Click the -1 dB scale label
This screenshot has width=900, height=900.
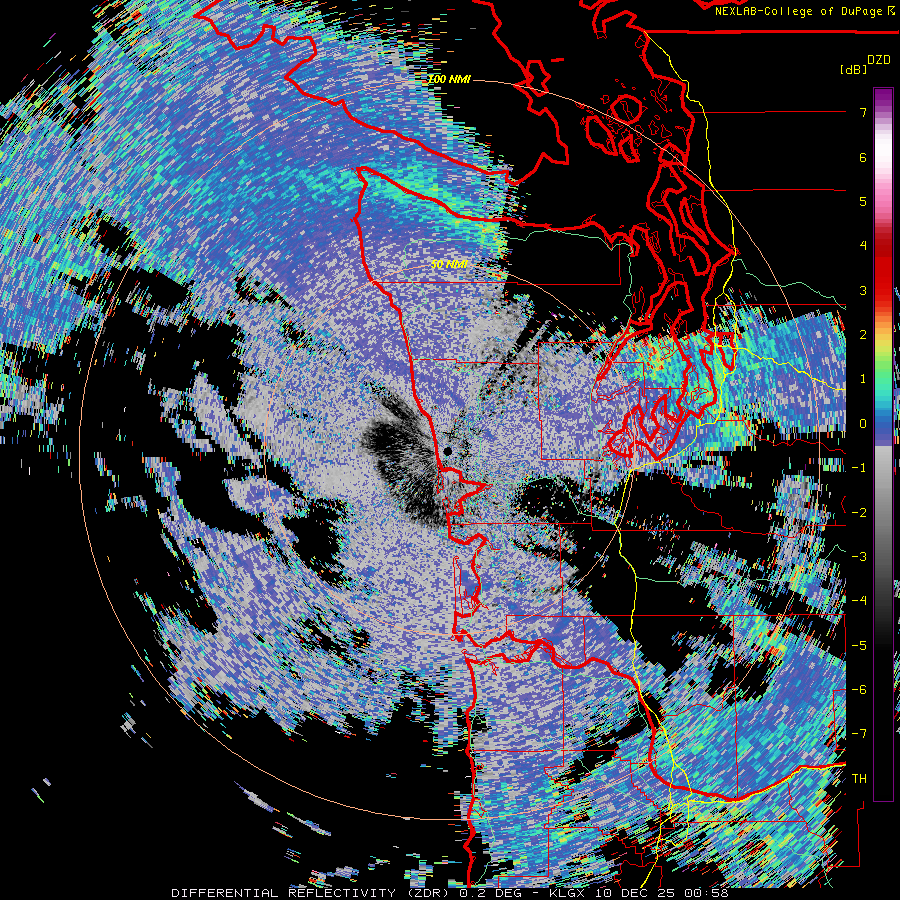[859, 468]
